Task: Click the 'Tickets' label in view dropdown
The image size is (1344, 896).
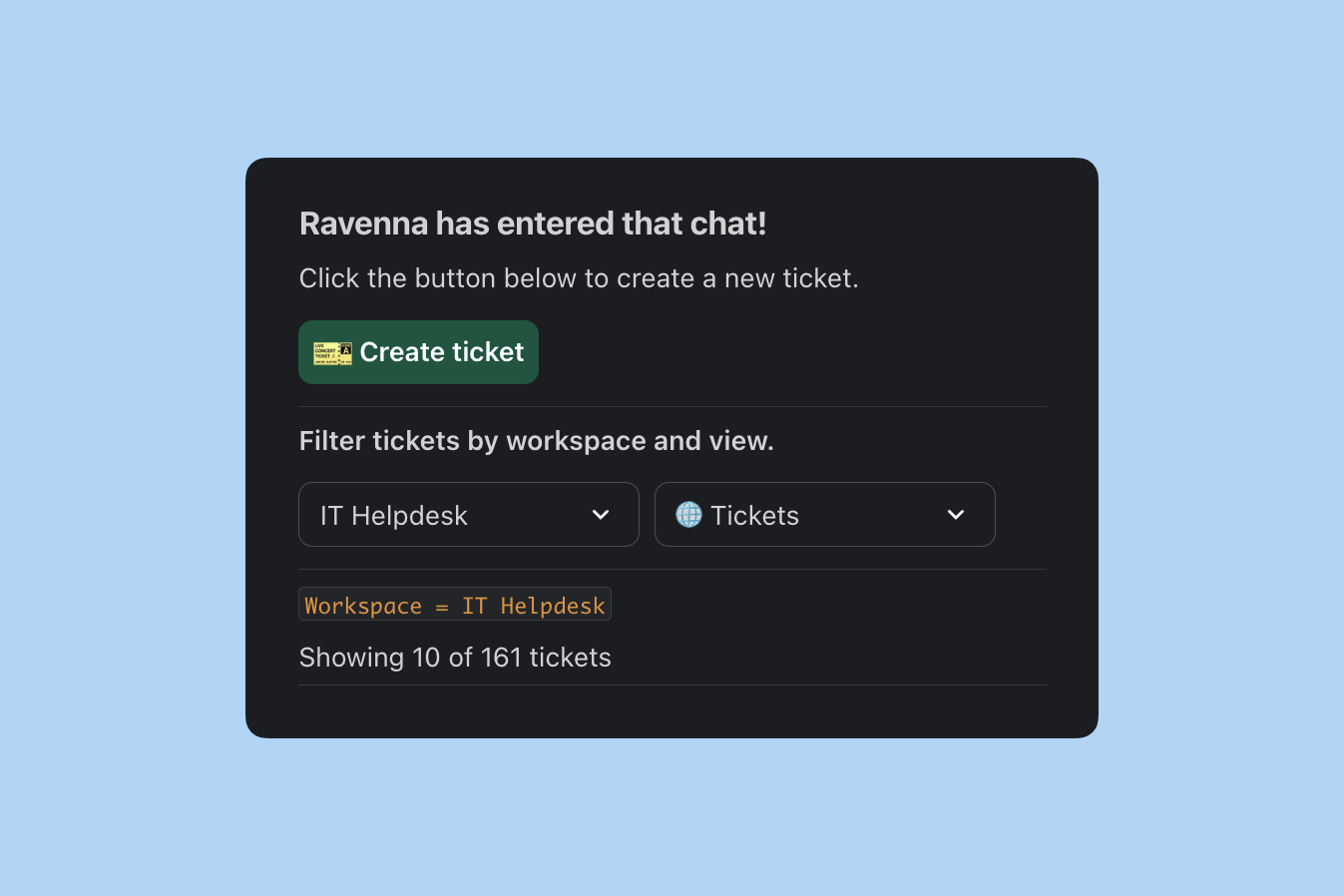Action: (x=754, y=516)
